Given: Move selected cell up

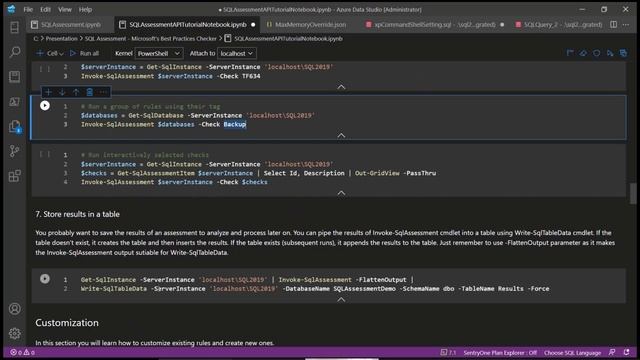Looking at the screenshot, I should coord(76,92).
